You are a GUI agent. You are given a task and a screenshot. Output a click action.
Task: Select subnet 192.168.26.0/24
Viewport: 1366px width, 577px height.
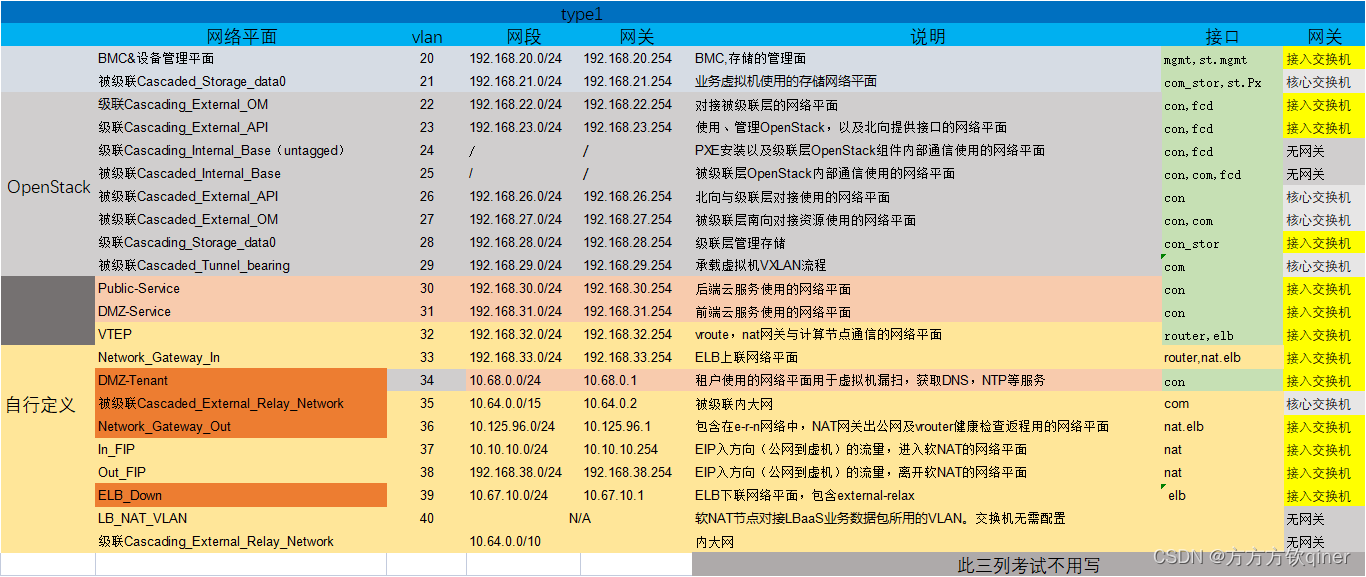tap(523, 197)
